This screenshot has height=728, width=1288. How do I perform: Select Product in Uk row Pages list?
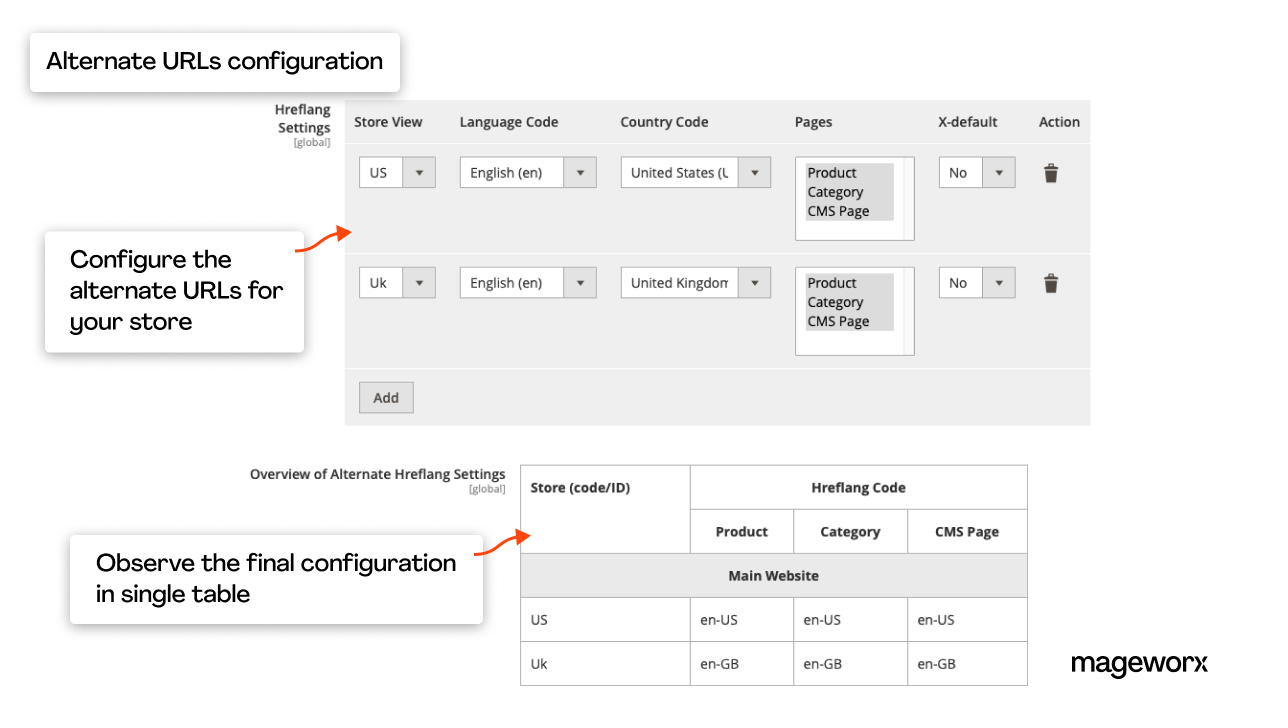point(832,283)
